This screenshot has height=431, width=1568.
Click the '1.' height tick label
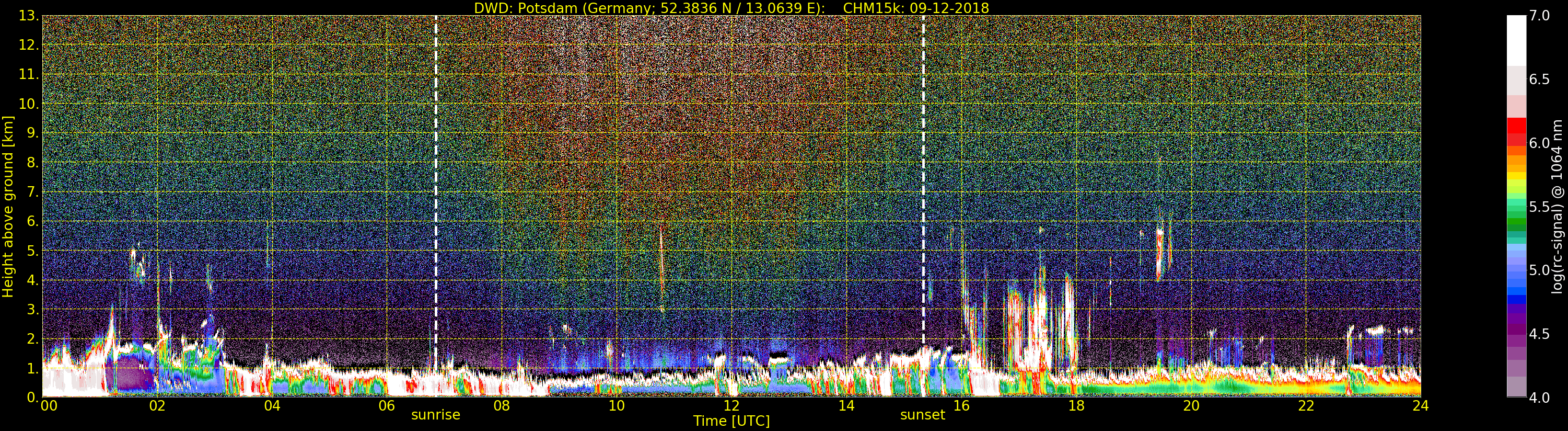[x=32, y=368]
